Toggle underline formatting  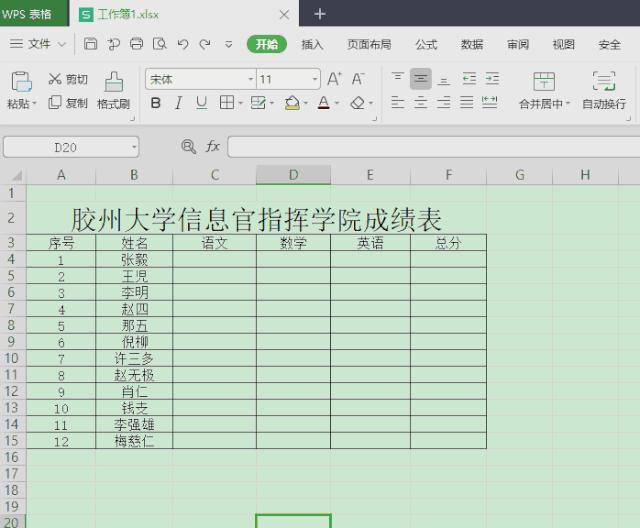[x=201, y=103]
